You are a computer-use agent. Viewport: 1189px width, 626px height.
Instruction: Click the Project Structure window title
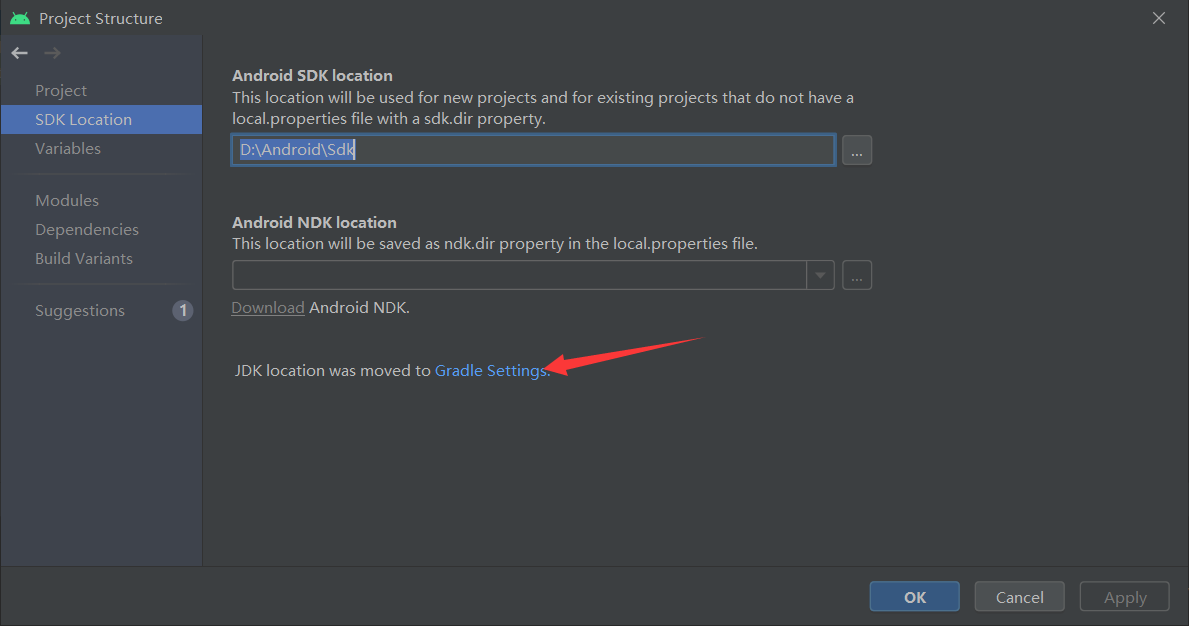click(x=101, y=18)
